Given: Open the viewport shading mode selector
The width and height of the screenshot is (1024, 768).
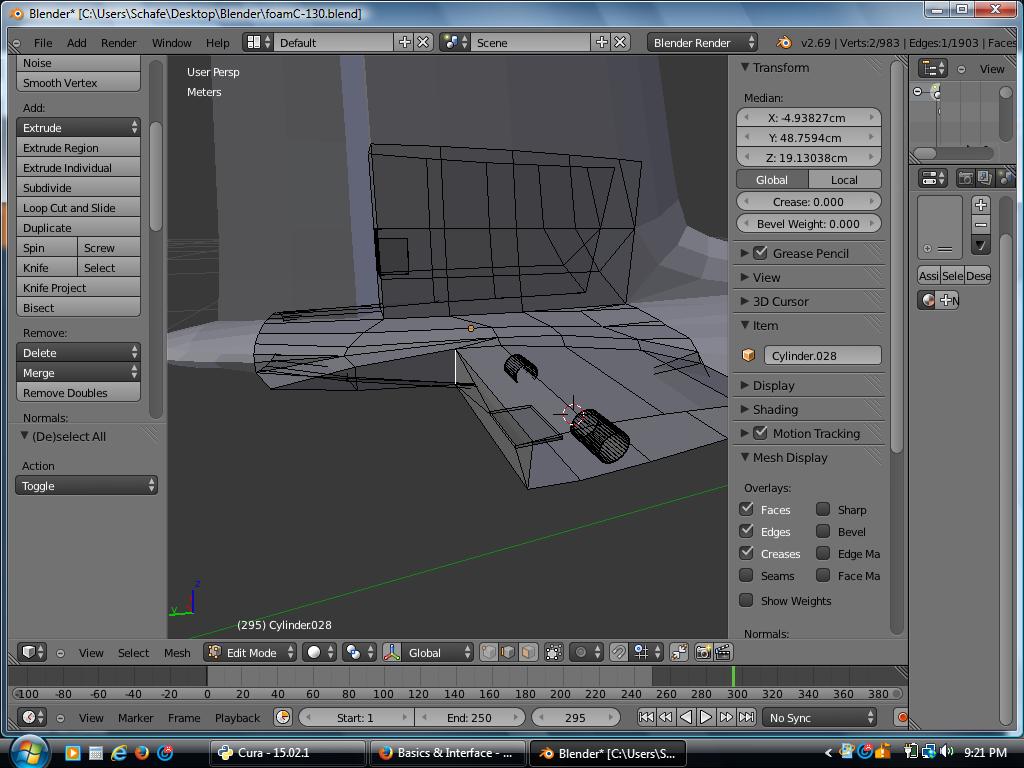Looking at the screenshot, I should coord(320,652).
